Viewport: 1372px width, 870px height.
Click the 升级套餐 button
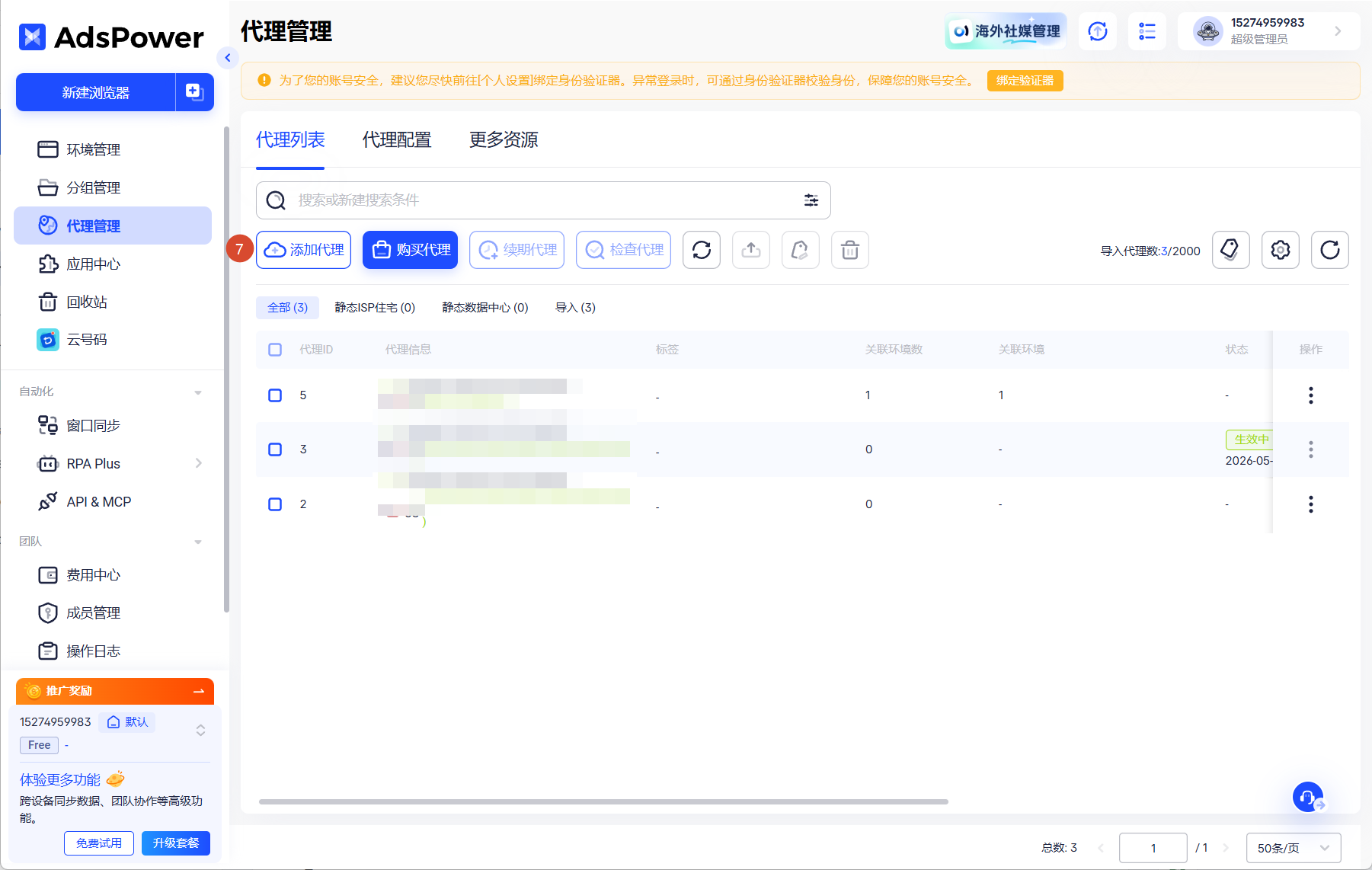[x=176, y=843]
